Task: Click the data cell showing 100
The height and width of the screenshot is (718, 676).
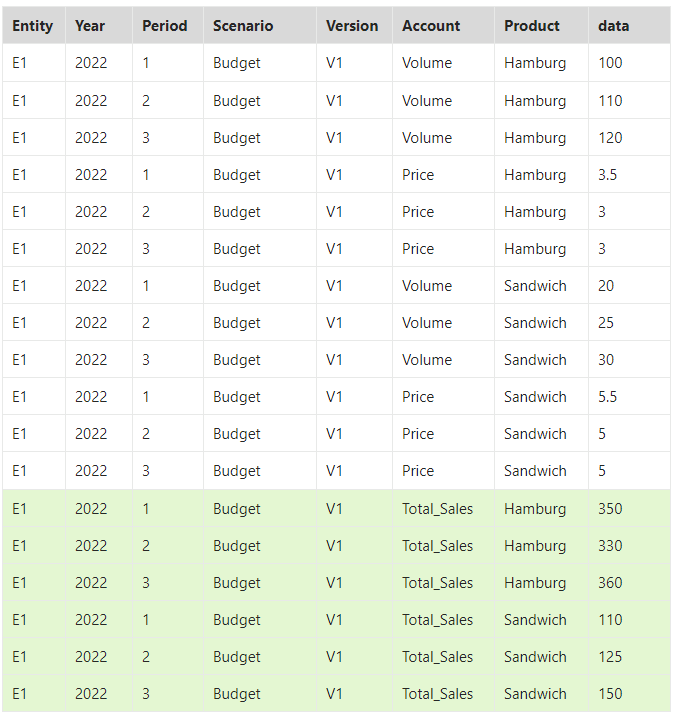Action: point(610,63)
